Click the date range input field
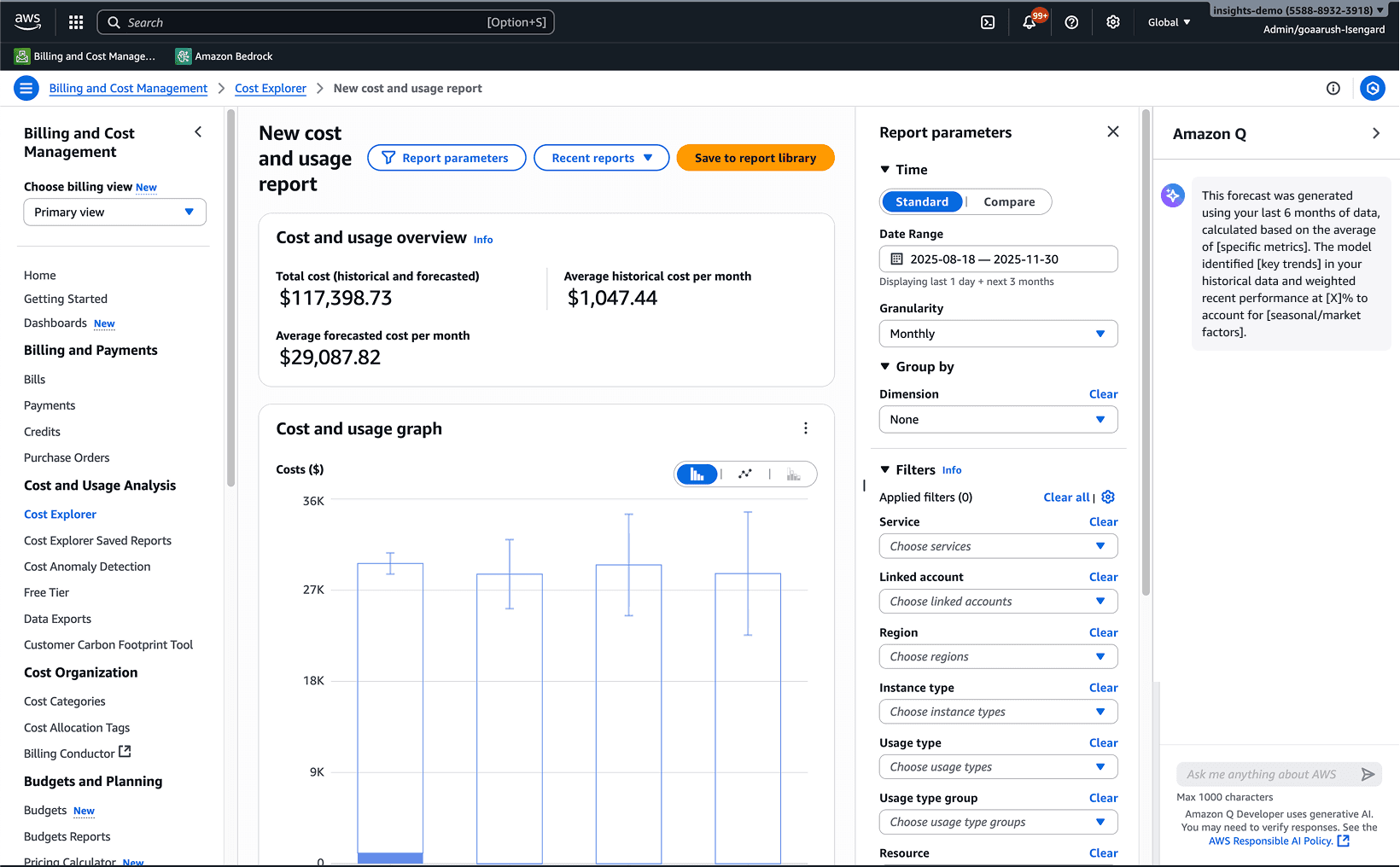Viewport: 1400px width, 867px height. (998, 259)
